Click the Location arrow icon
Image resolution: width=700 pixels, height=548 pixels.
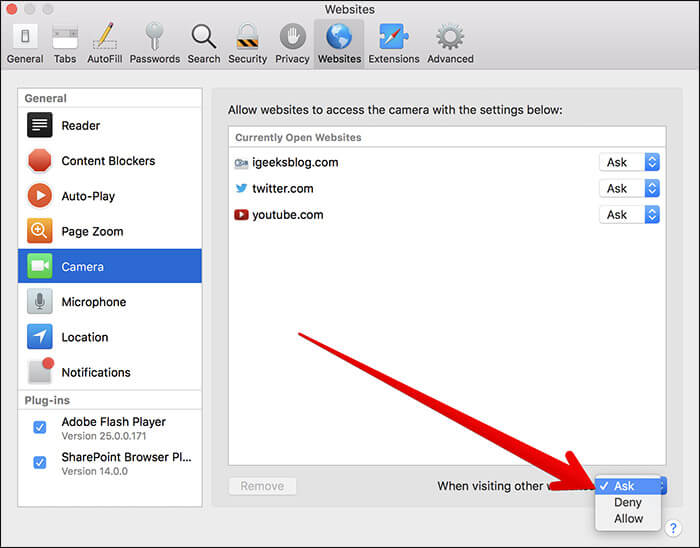click(39, 336)
